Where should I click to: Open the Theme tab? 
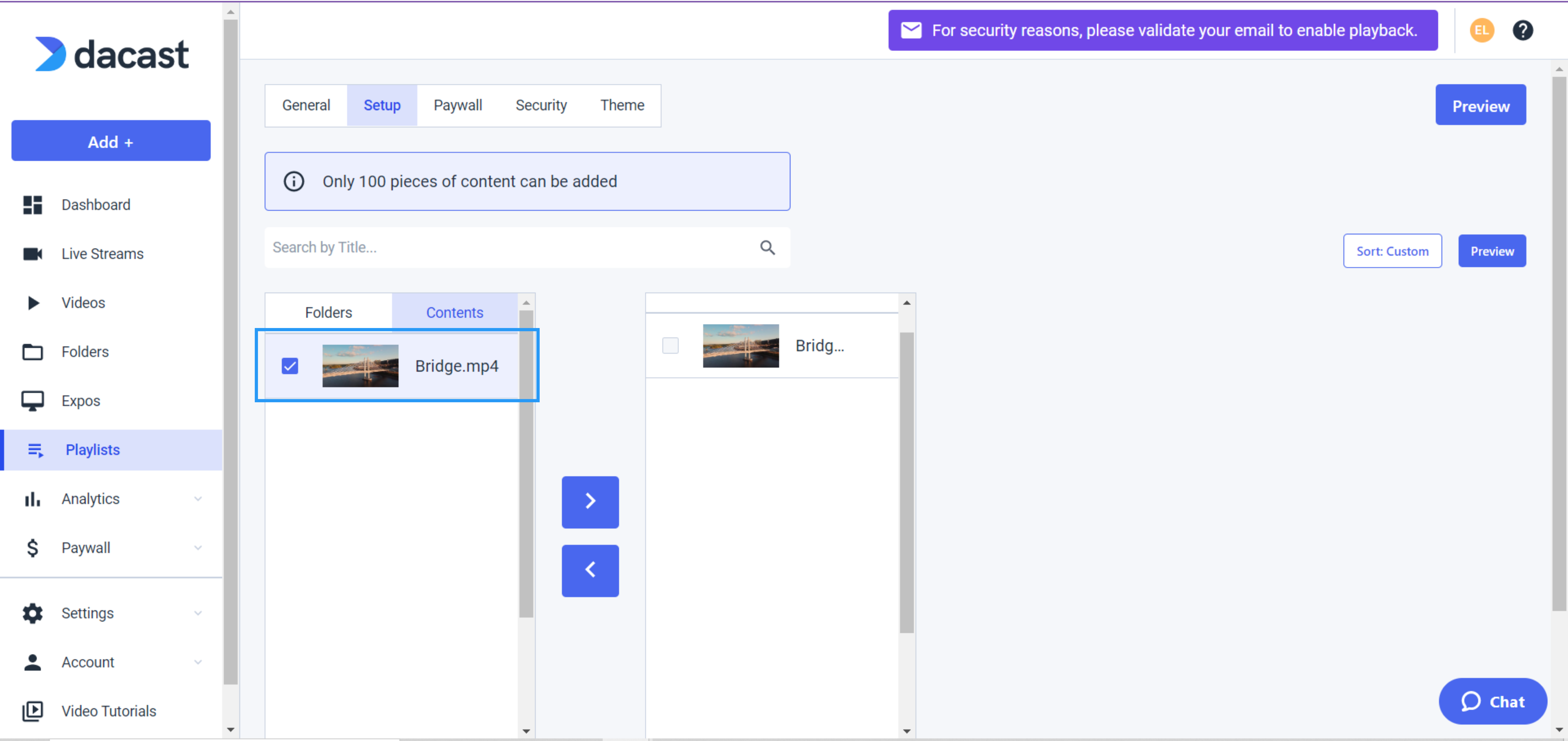(x=622, y=105)
